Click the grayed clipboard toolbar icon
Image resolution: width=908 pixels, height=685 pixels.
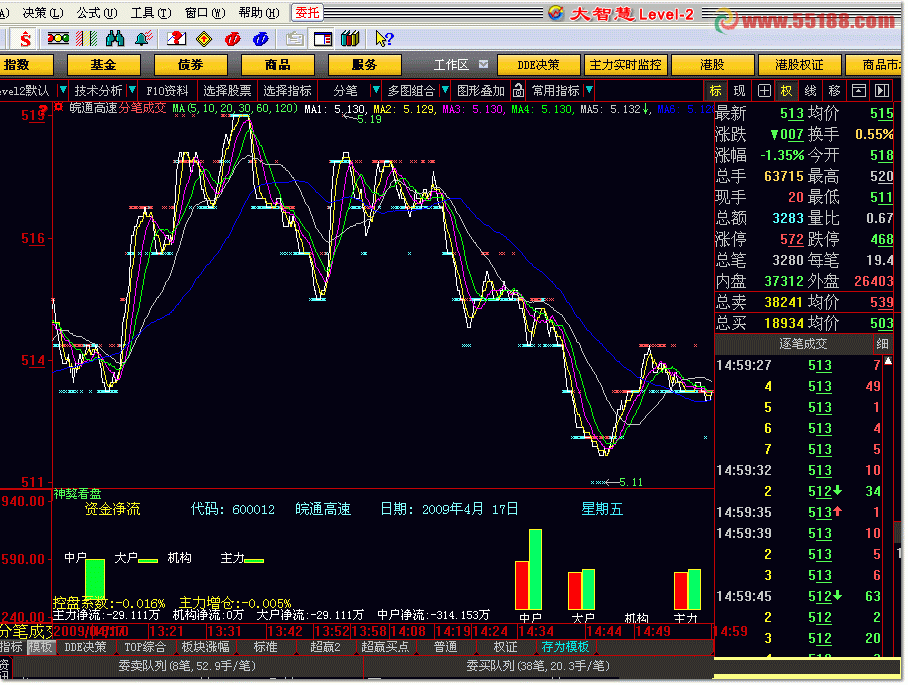click(x=294, y=39)
